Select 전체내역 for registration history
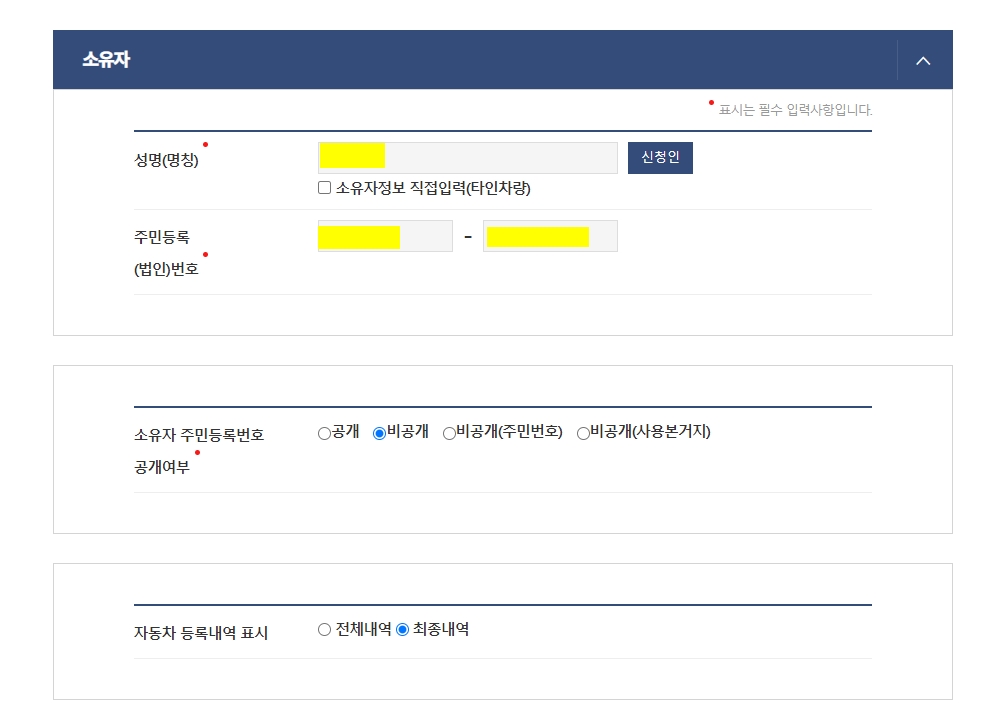The height and width of the screenshot is (706, 1002). pyautogui.click(x=324, y=630)
